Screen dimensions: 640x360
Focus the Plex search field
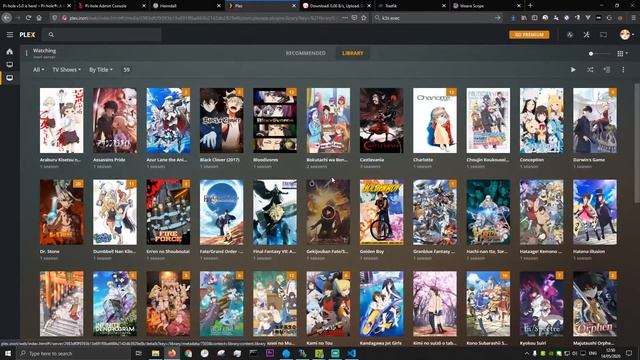coord(102,35)
